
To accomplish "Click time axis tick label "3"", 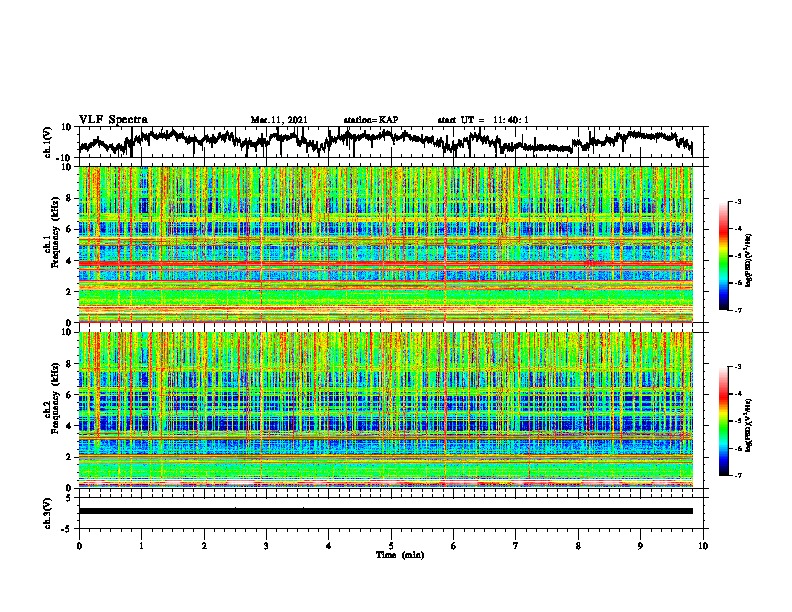I will point(266,546).
